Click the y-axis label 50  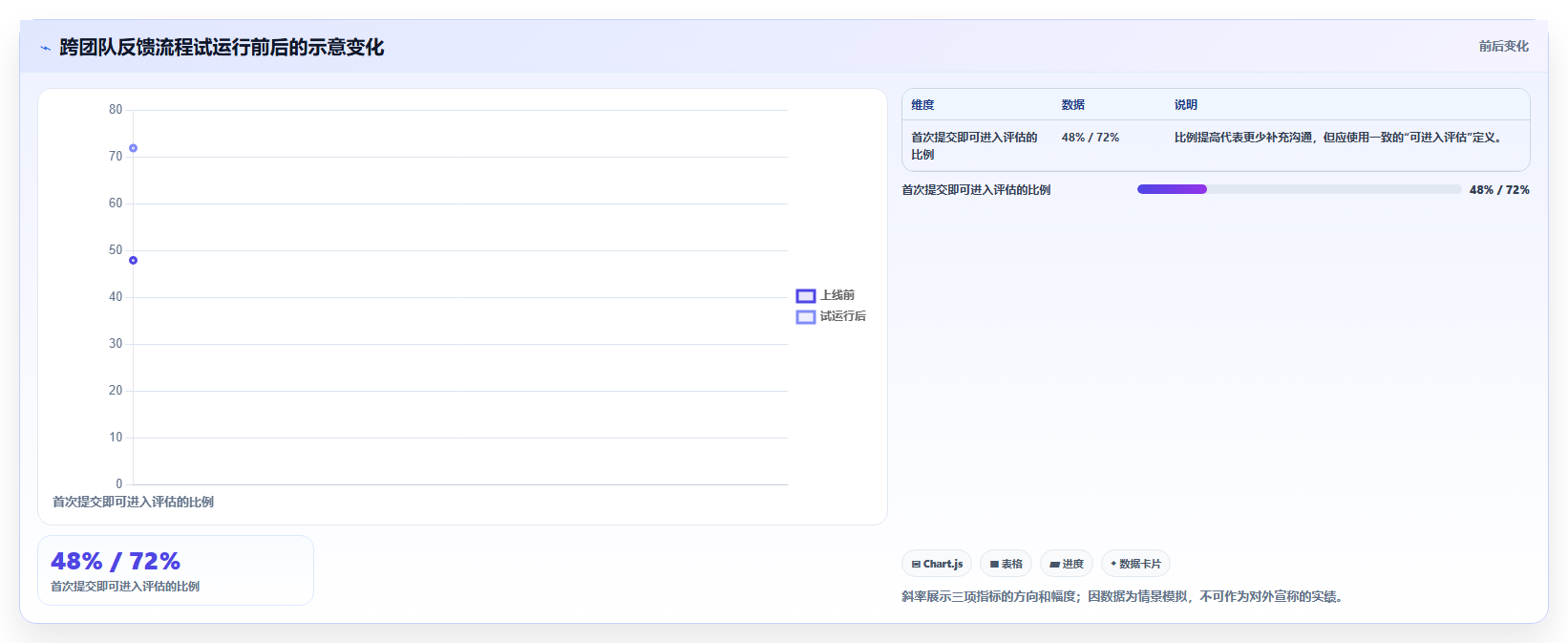point(116,250)
